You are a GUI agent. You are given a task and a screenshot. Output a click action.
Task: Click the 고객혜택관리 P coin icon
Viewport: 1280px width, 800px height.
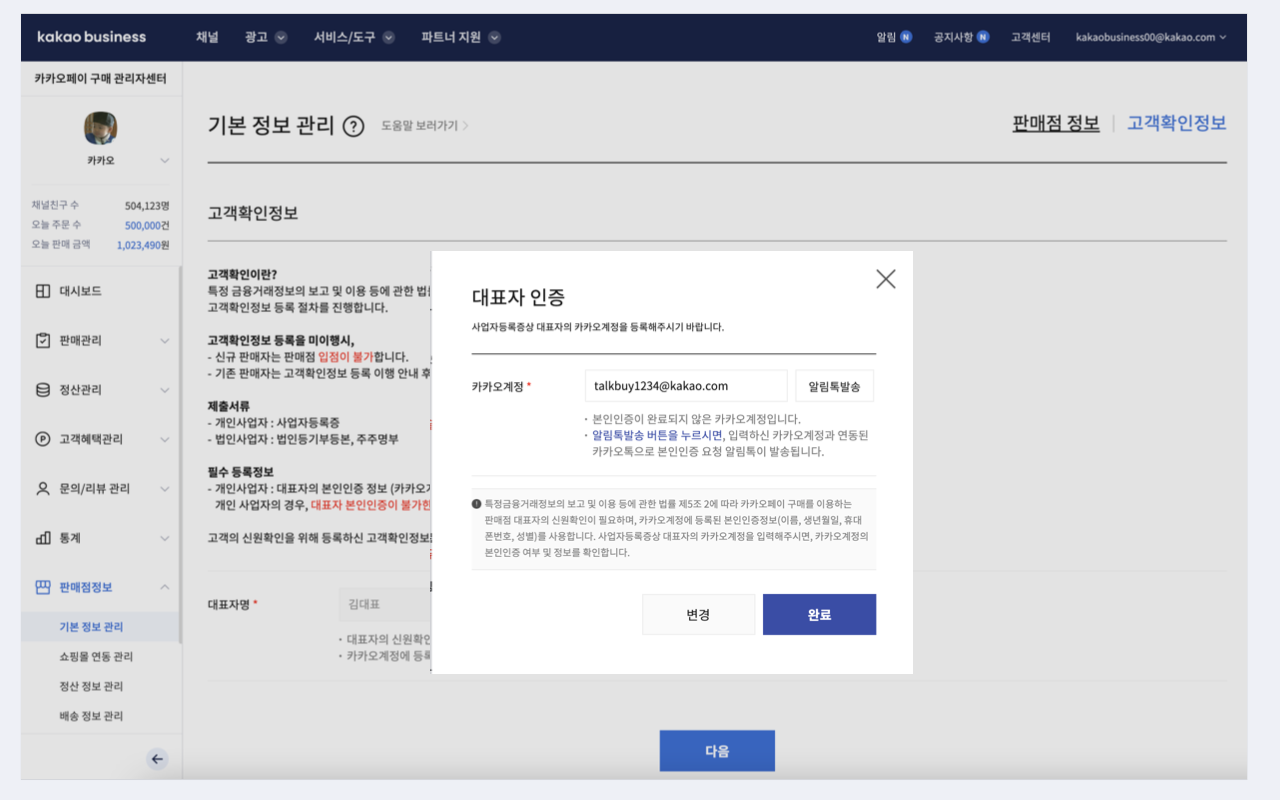coord(42,439)
